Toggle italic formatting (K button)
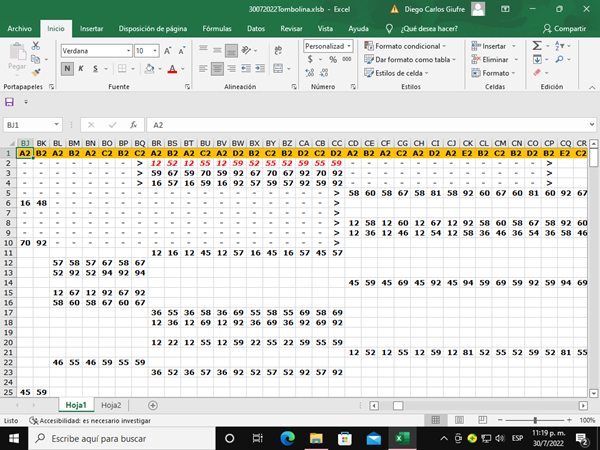The height and width of the screenshot is (450, 600). tap(82, 69)
